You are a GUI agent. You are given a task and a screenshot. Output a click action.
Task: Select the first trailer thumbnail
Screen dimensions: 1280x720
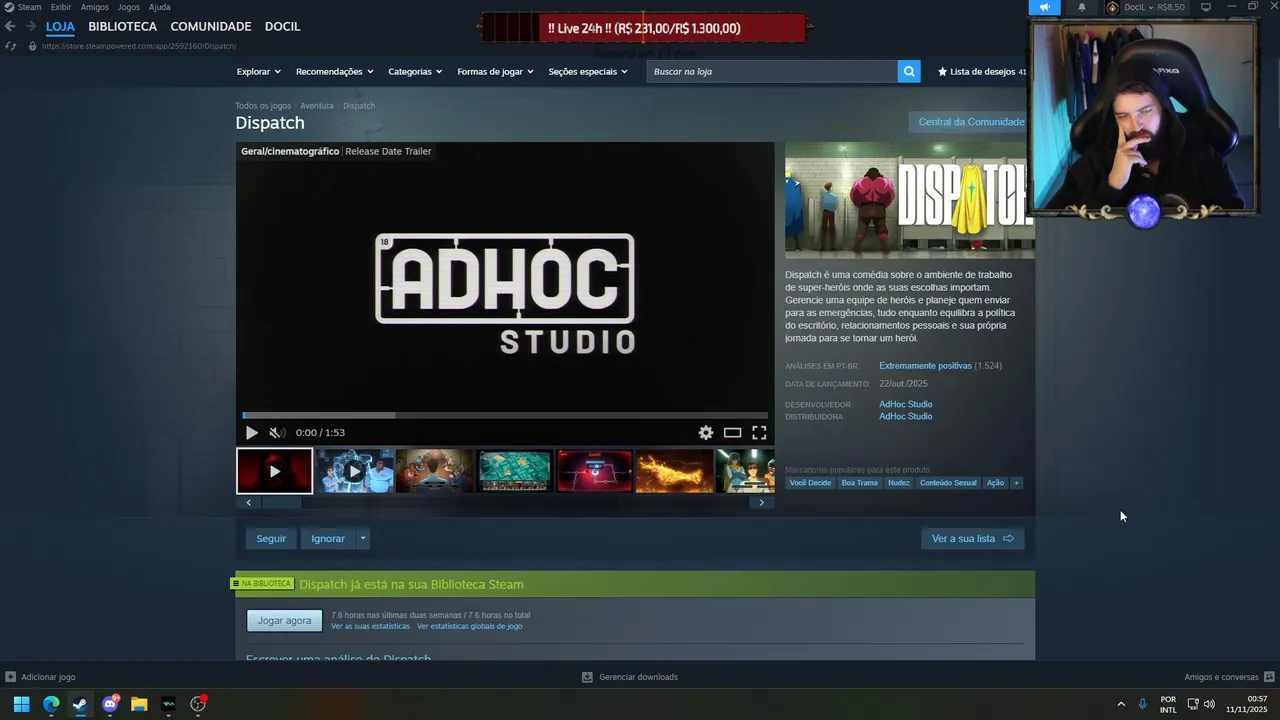[274, 471]
